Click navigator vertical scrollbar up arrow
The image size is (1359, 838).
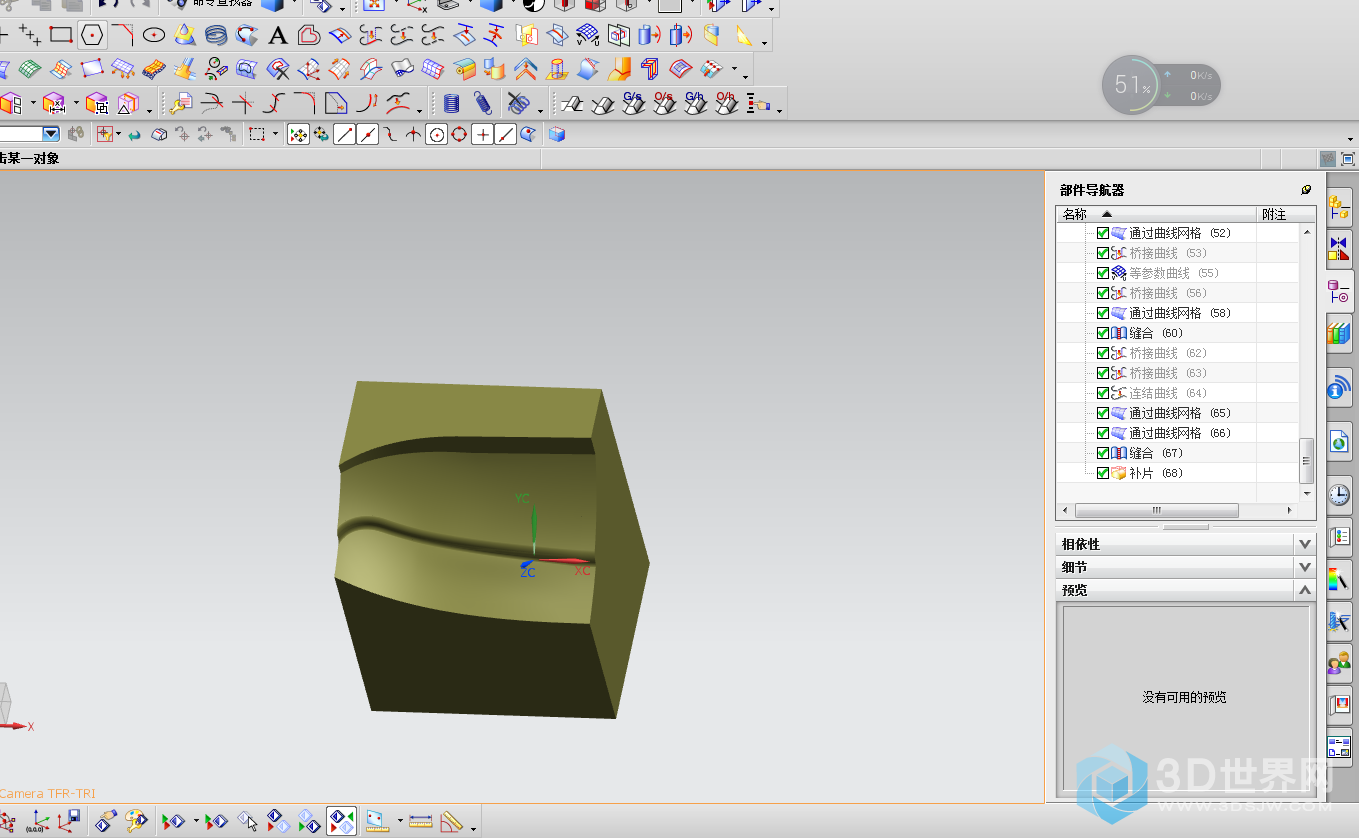[1306, 232]
